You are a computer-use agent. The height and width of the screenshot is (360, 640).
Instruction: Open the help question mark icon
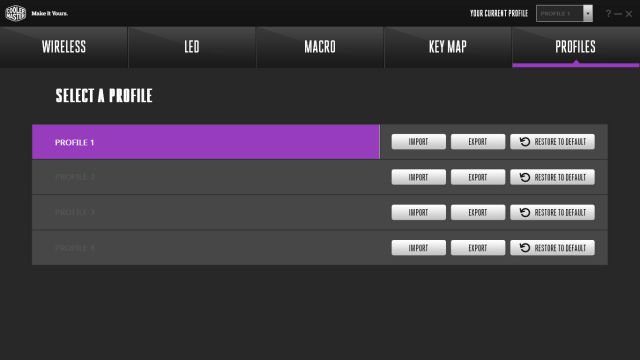(608, 13)
